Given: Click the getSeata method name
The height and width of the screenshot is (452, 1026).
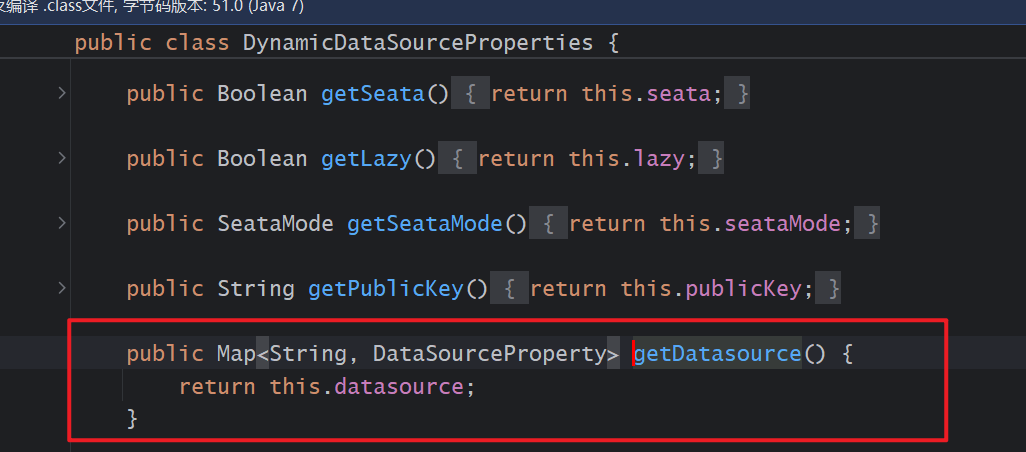Looking at the screenshot, I should pyautogui.click(x=372, y=94).
